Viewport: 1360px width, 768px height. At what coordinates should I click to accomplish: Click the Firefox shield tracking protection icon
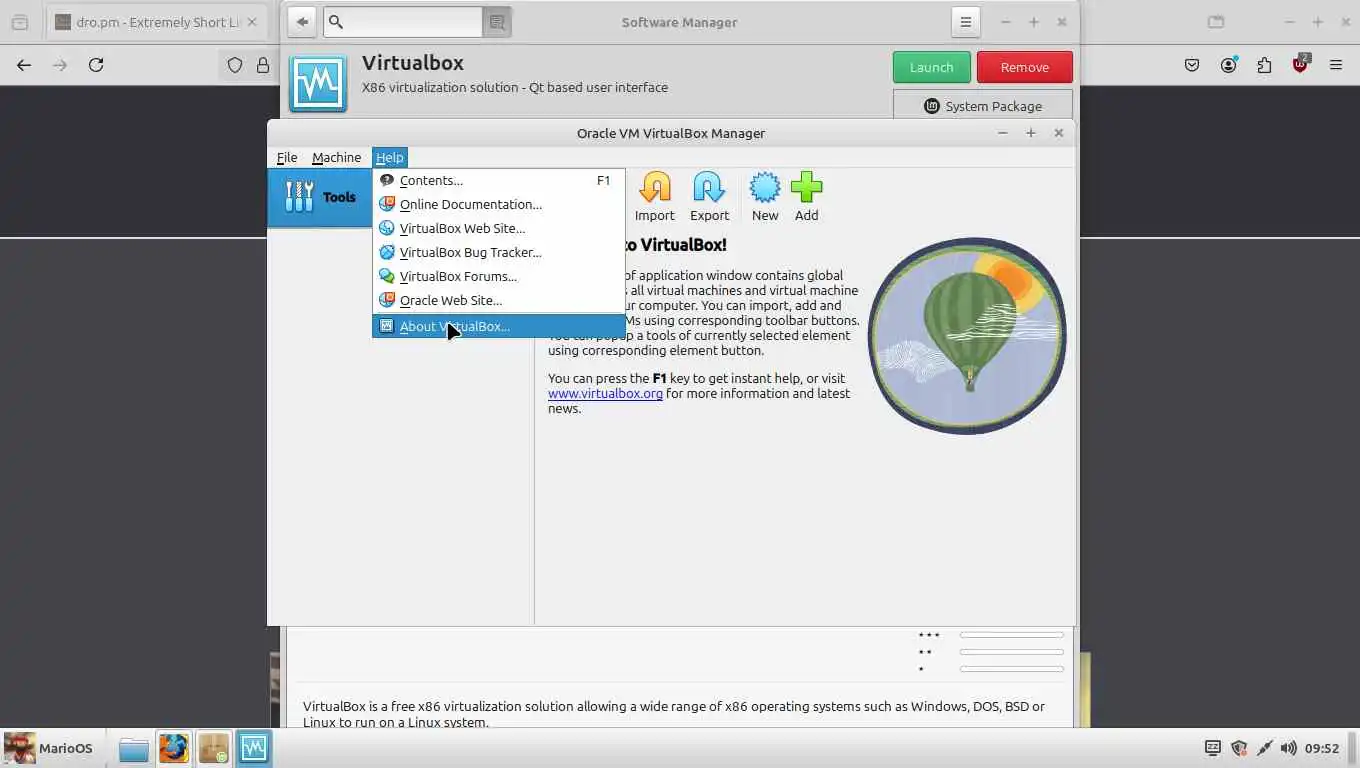235,65
